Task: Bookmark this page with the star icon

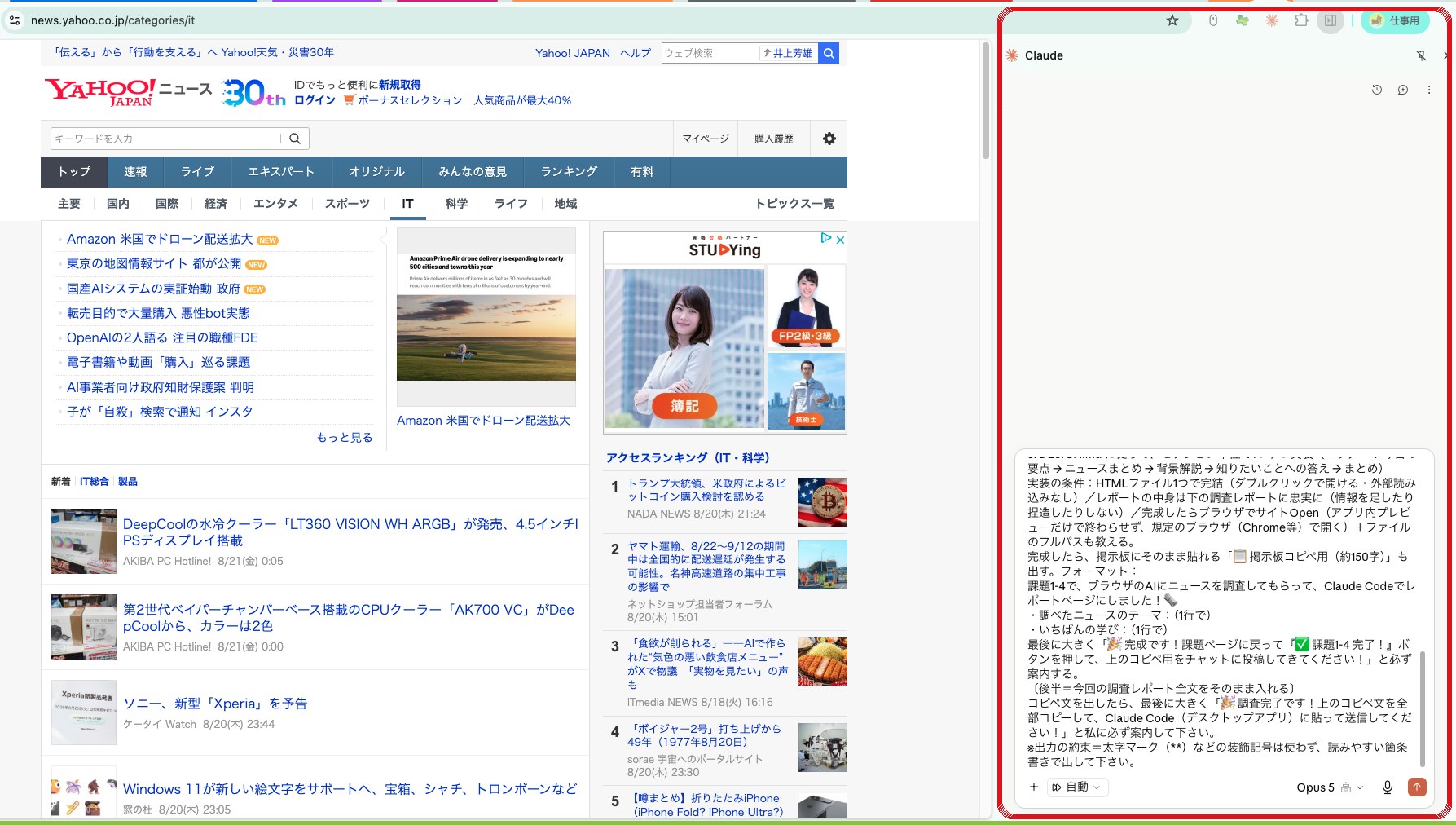Action: 1172,20
